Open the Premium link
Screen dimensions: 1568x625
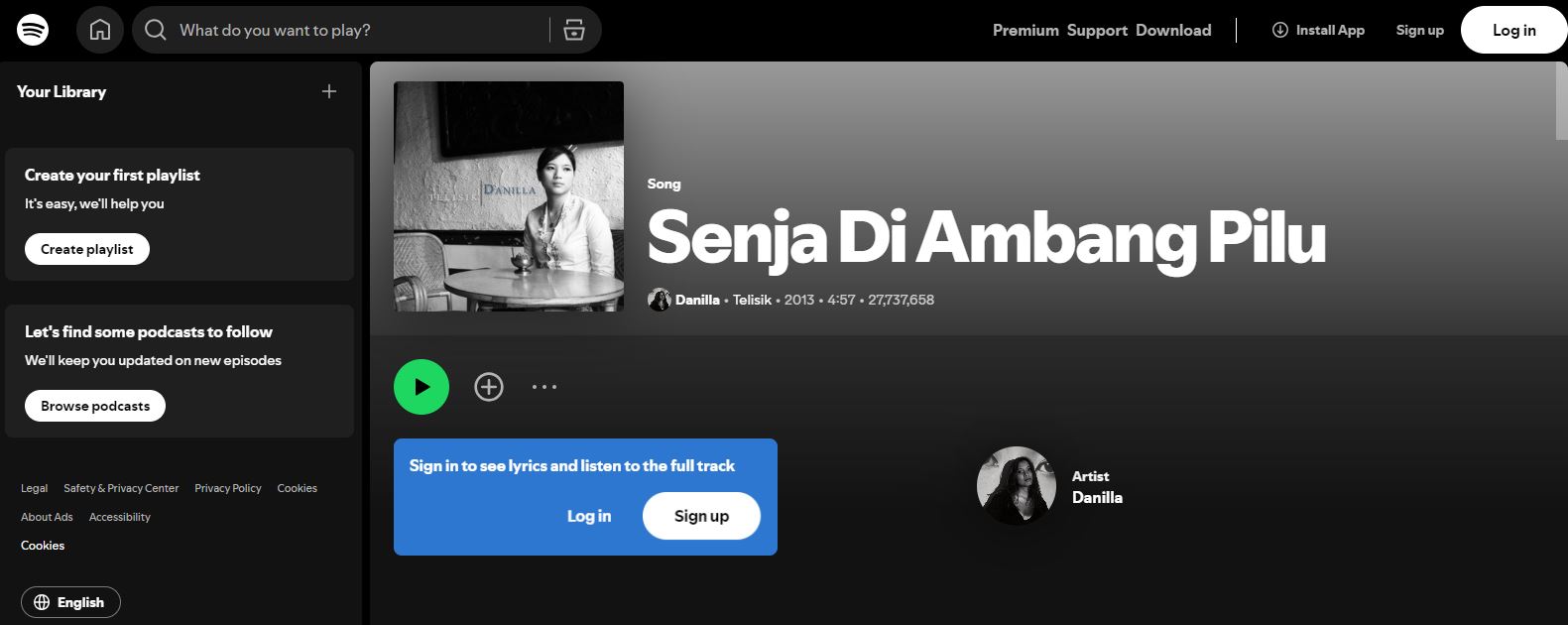1025,30
